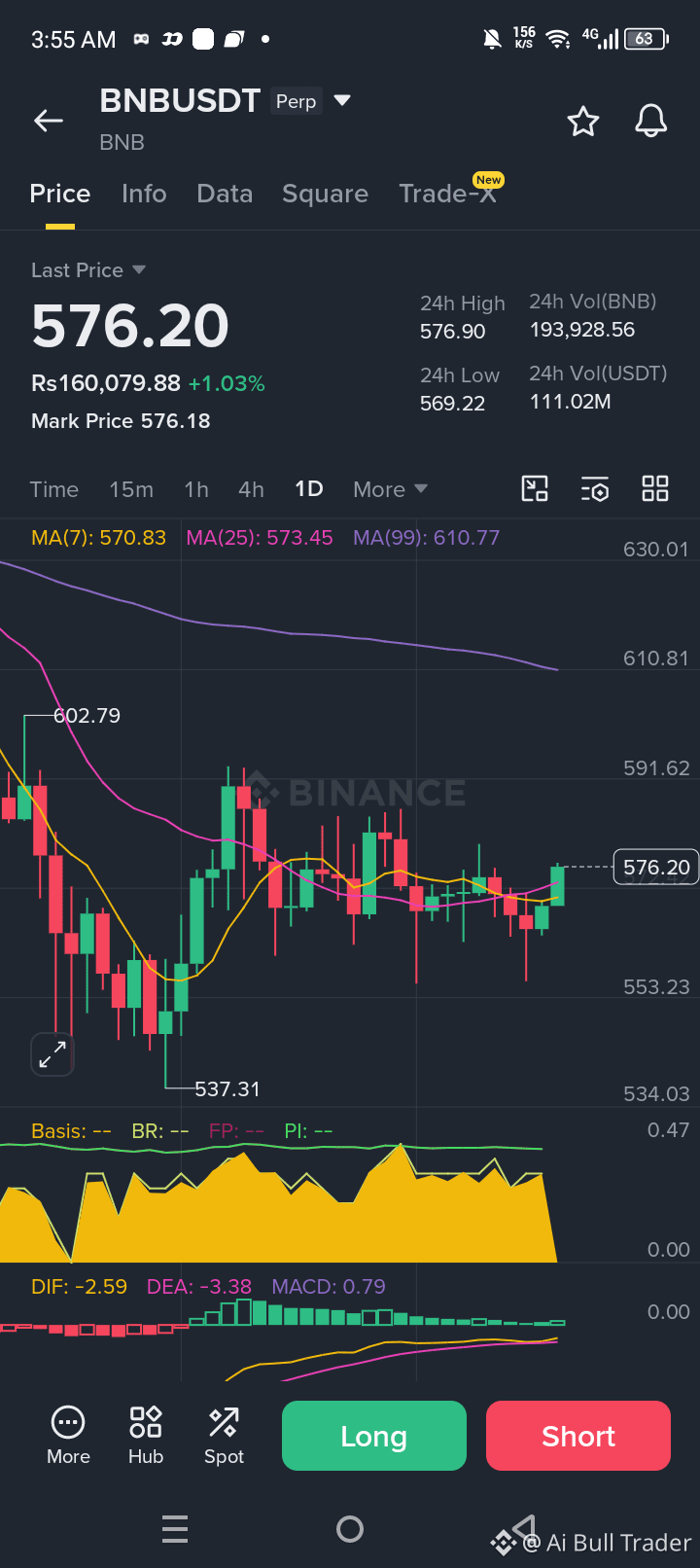The image size is (700, 1568).
Task: Open the Last Price dropdown
Action: pos(88,270)
